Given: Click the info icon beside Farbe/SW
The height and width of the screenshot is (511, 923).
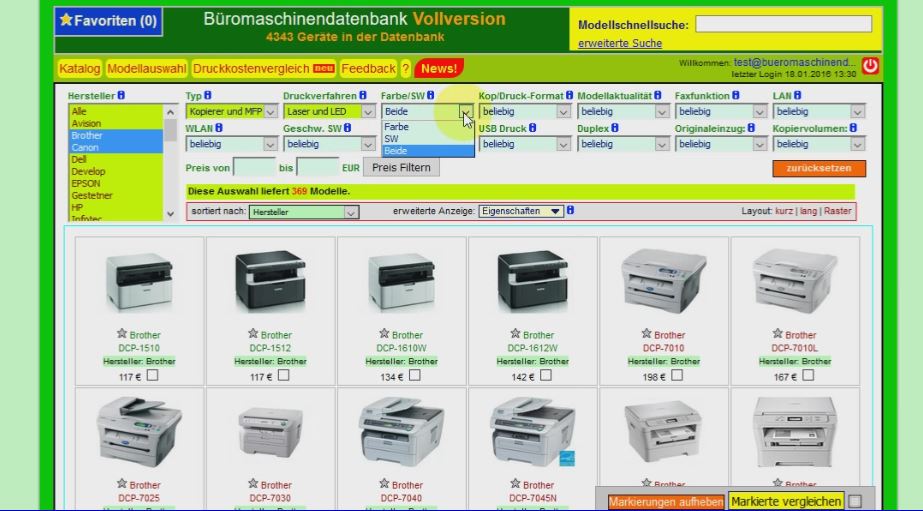Looking at the screenshot, I should pos(431,95).
